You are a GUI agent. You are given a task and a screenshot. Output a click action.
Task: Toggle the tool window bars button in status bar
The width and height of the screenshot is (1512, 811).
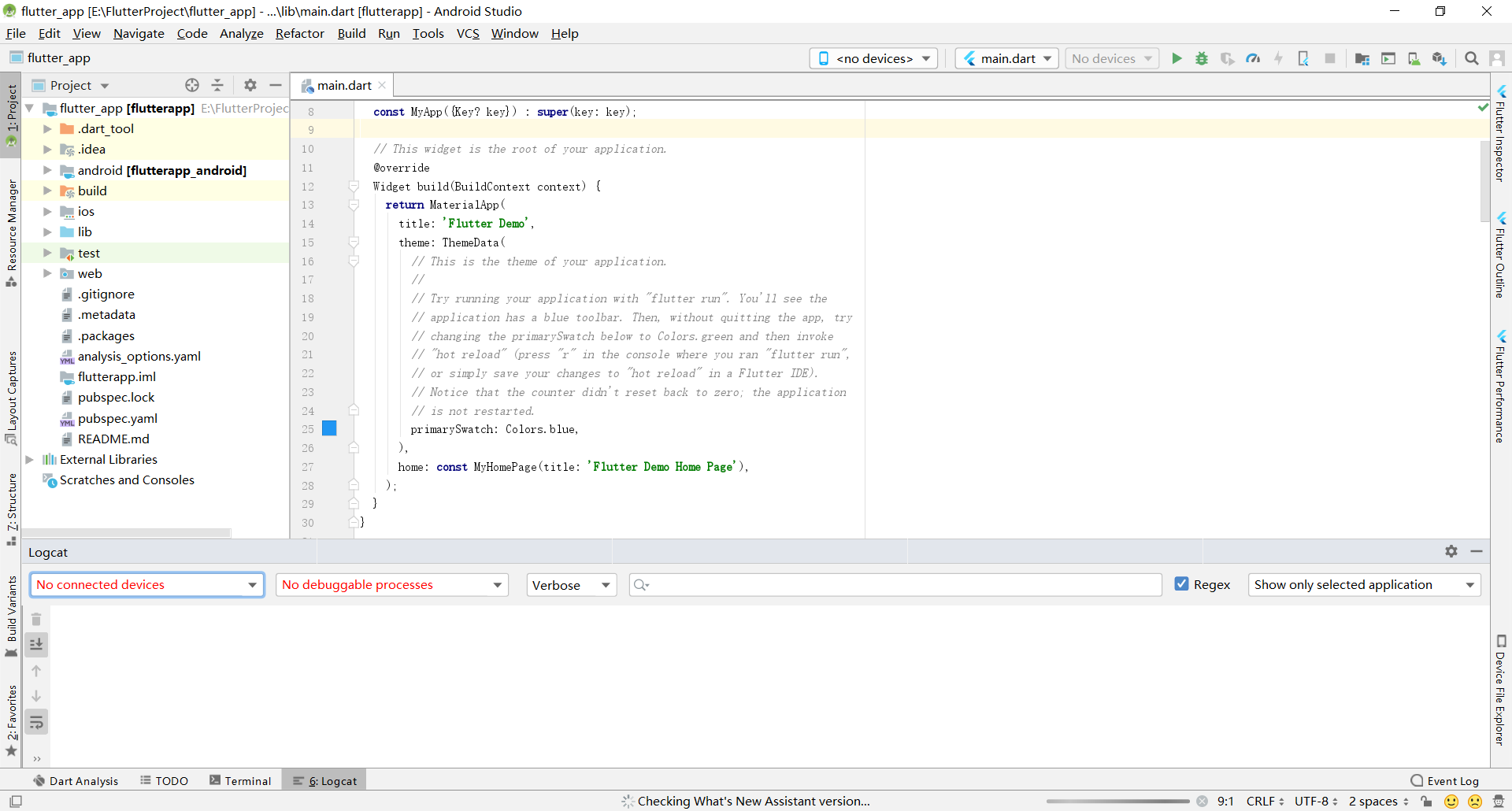point(16,802)
